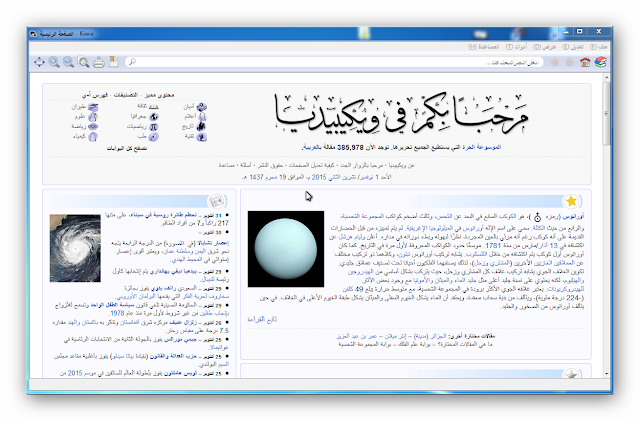Click the search magnifier inside search field
The image size is (640, 421).
tap(132, 62)
